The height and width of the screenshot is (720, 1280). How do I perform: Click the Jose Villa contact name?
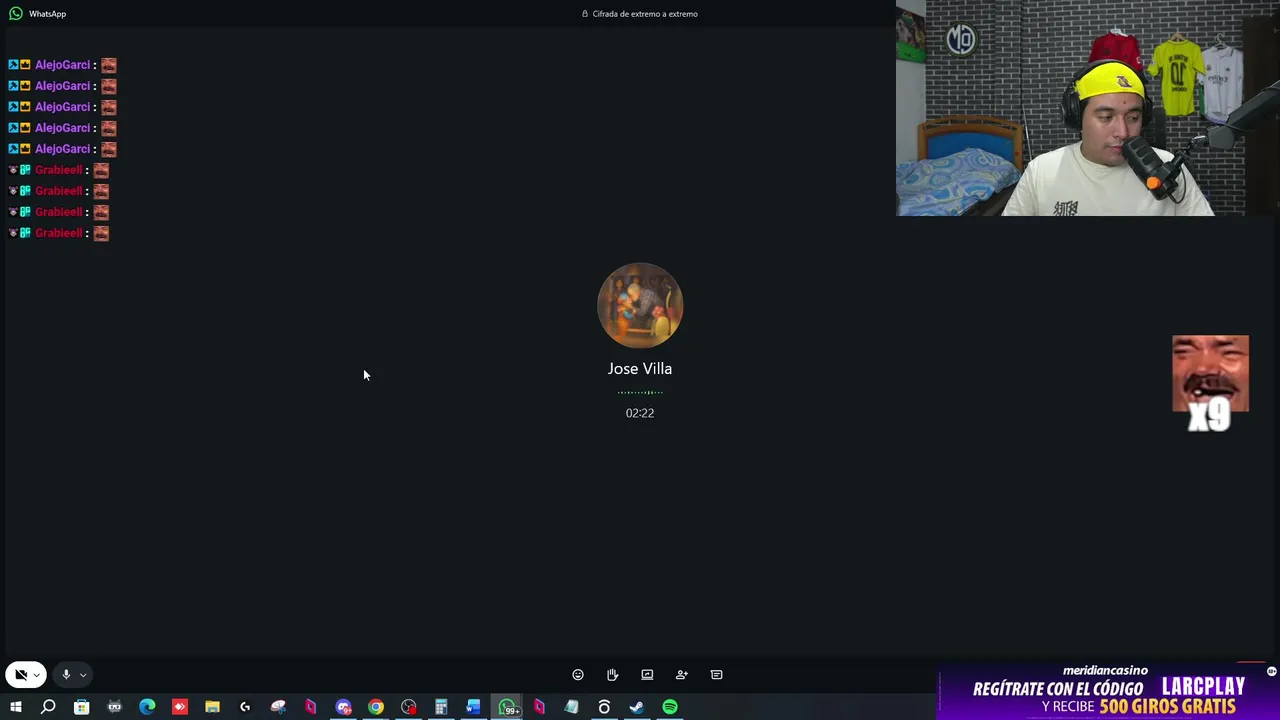click(640, 369)
